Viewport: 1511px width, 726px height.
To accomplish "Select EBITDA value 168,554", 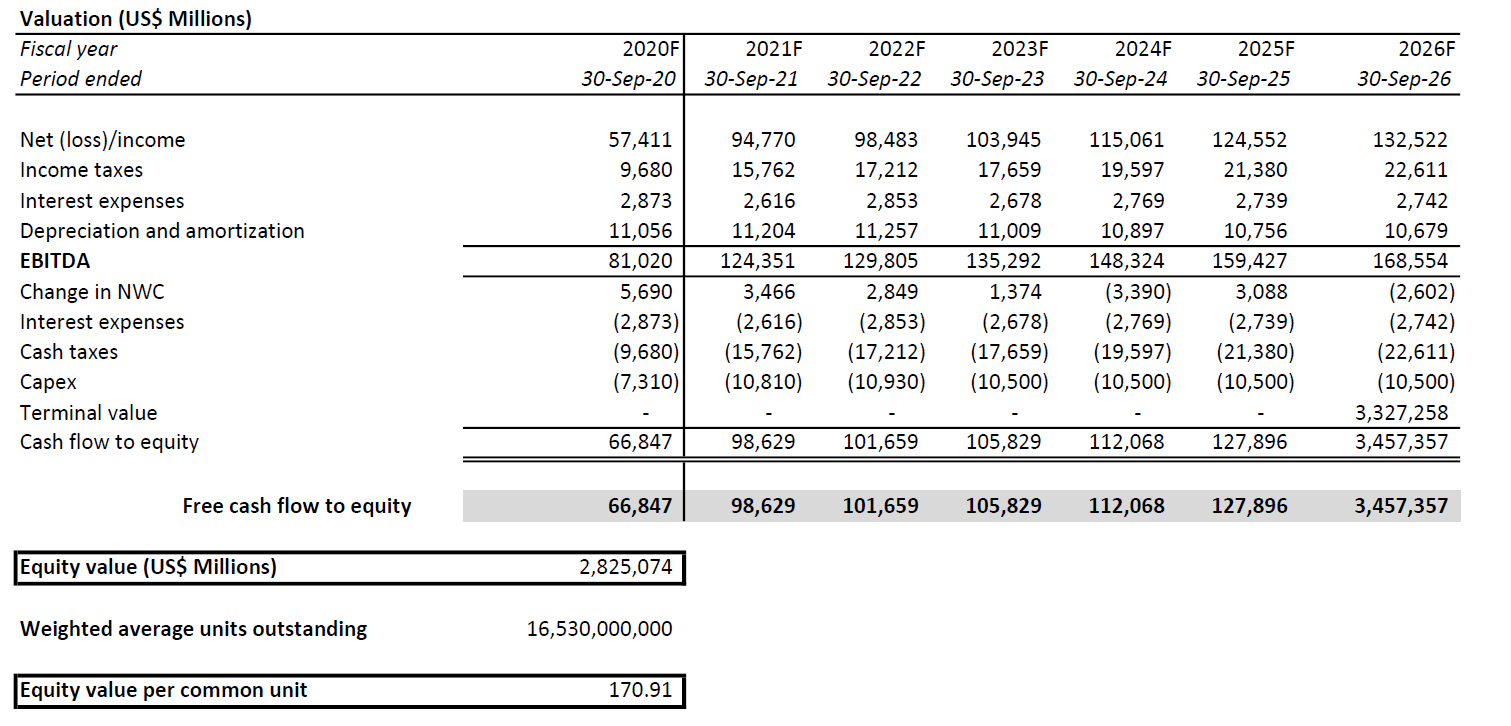I will pyautogui.click(x=1410, y=261).
